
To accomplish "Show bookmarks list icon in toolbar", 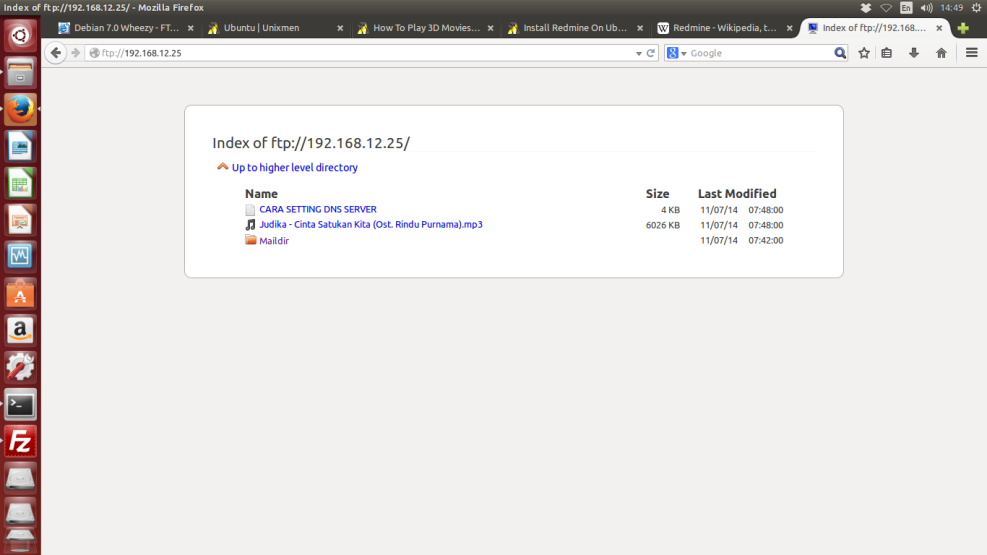I will pos(887,53).
